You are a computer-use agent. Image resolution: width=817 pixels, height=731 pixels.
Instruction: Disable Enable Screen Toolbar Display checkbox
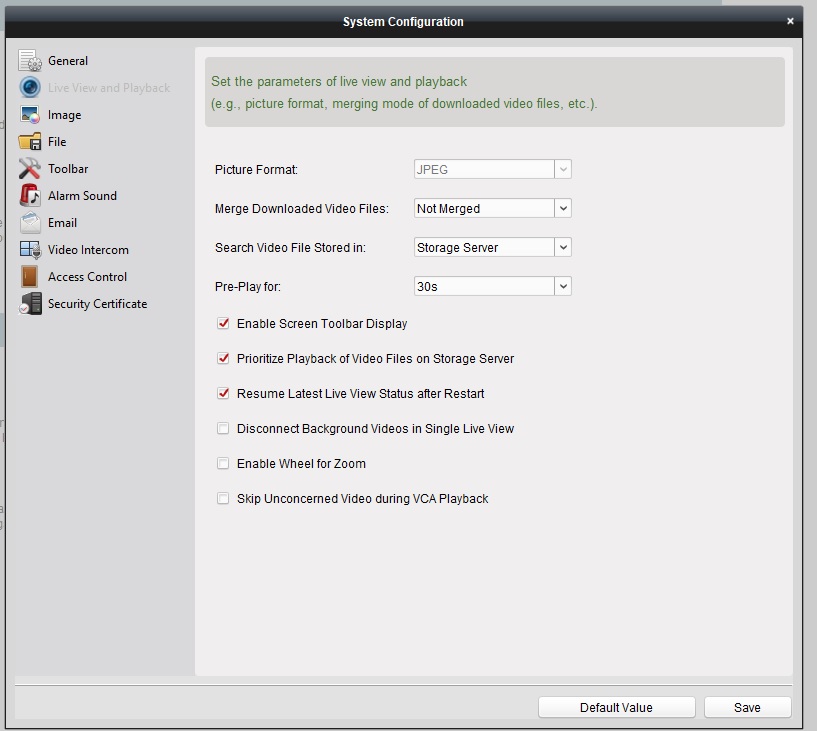(x=223, y=324)
